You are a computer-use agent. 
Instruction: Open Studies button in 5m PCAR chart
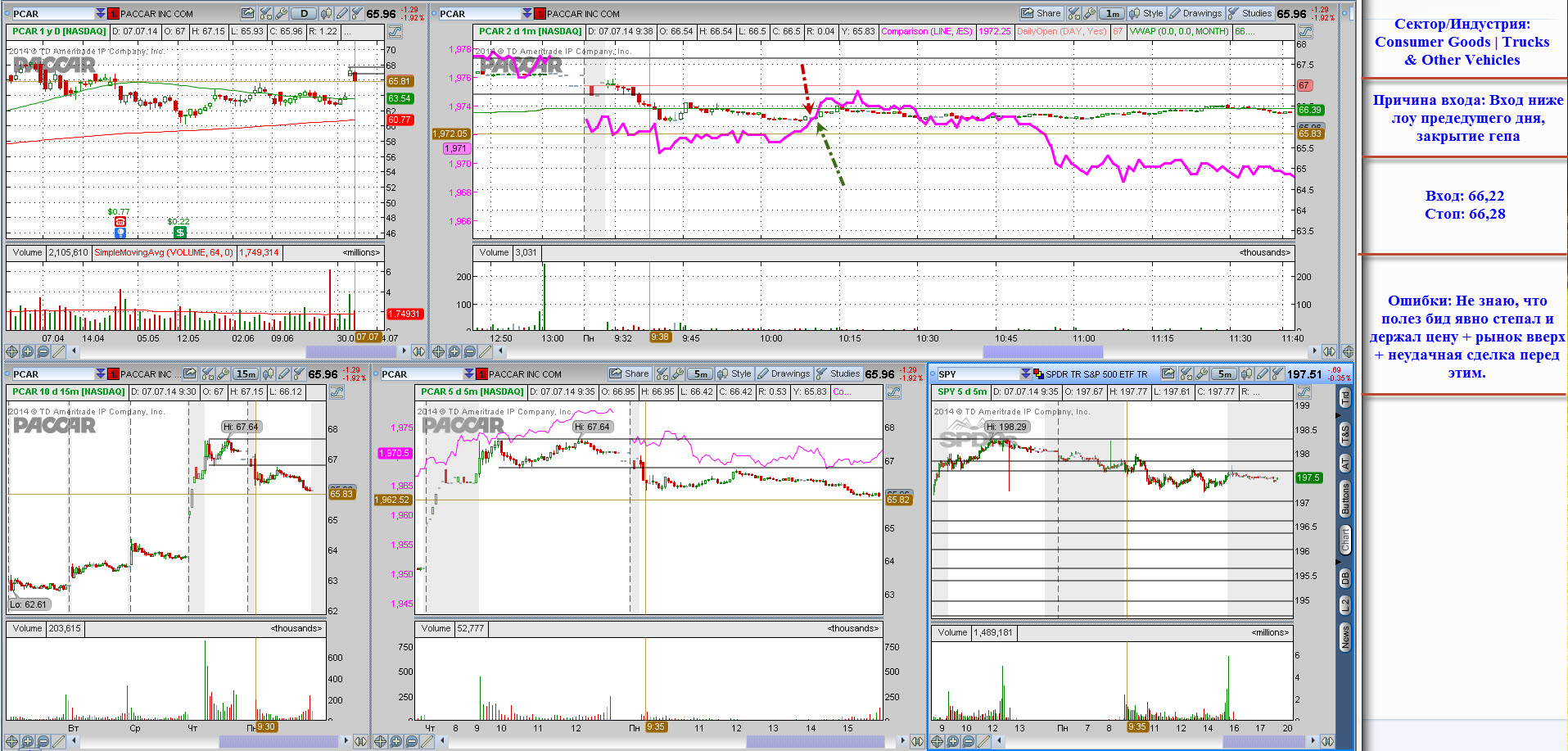[838, 373]
